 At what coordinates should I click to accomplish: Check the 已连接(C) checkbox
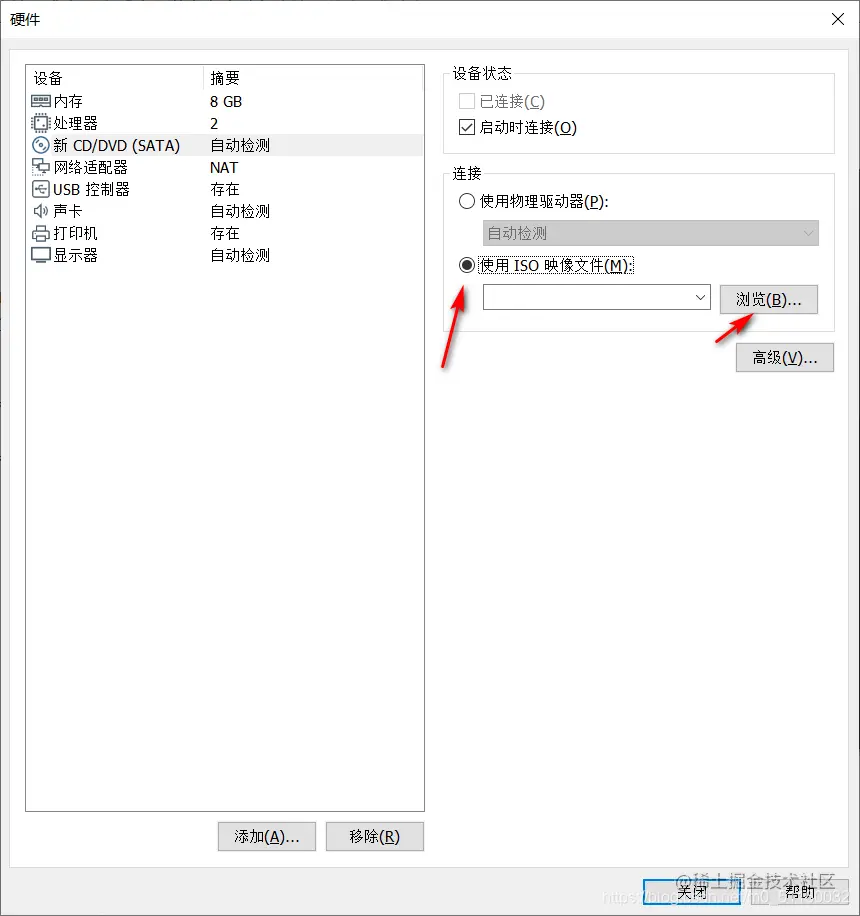coord(467,101)
